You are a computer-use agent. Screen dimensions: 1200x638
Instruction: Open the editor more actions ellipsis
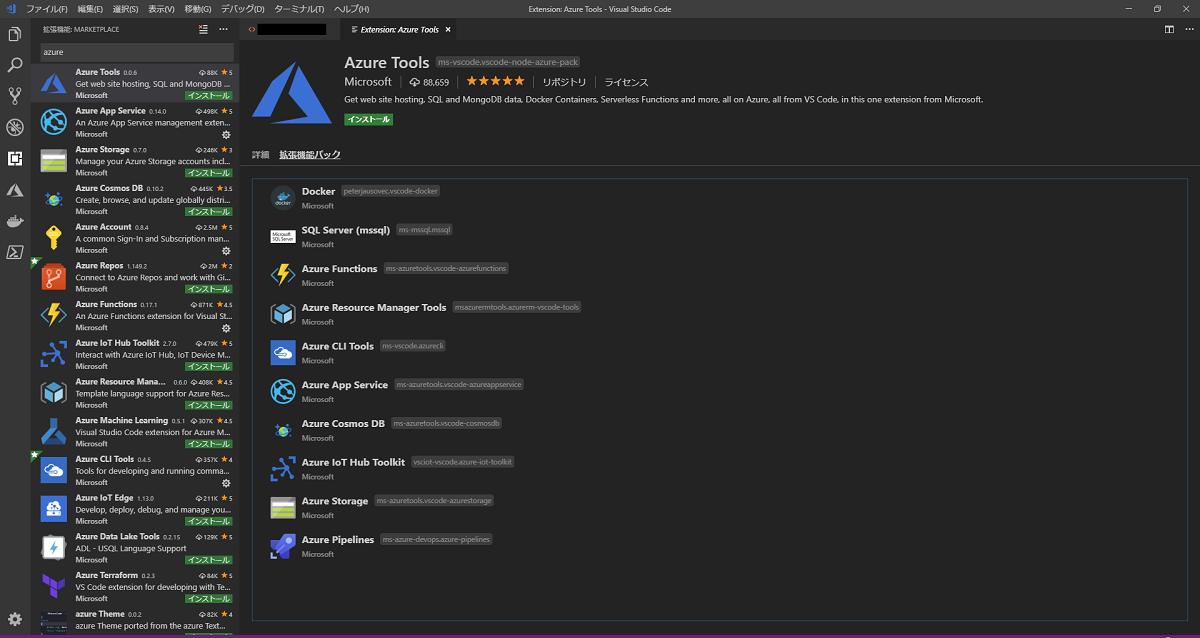pyautogui.click(x=1187, y=29)
